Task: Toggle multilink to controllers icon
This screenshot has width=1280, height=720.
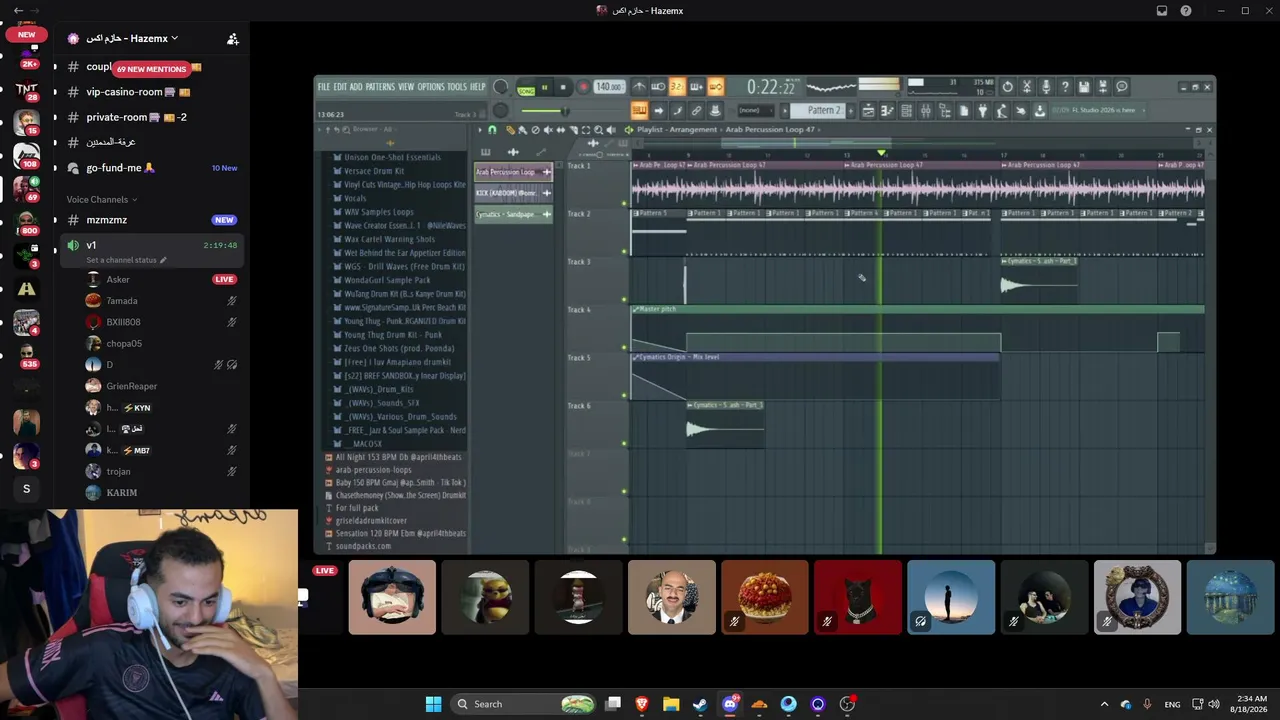Action: 696,110
